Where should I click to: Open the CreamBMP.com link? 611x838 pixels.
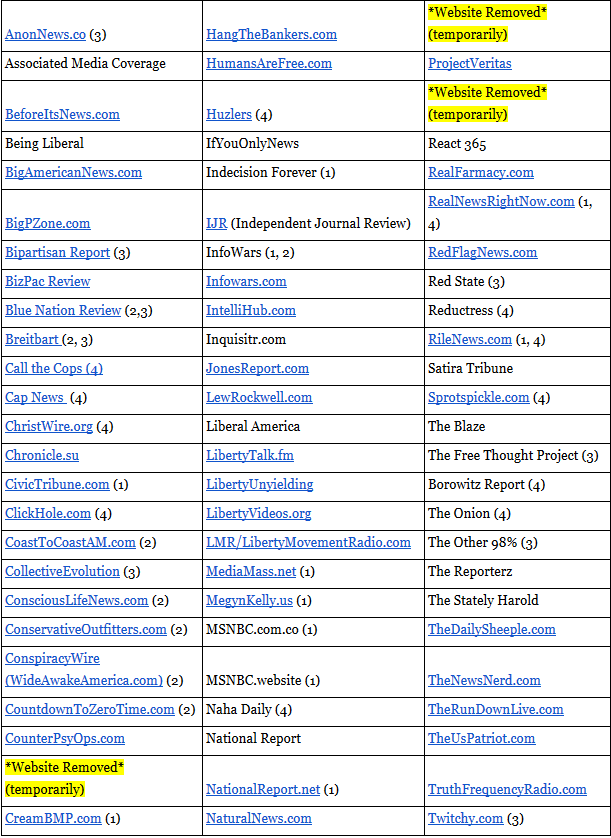click(53, 819)
